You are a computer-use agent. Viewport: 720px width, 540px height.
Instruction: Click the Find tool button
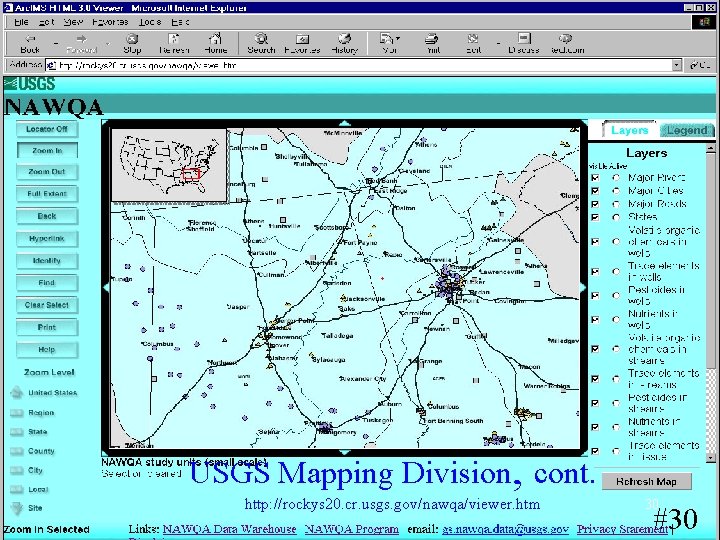pos(47,283)
